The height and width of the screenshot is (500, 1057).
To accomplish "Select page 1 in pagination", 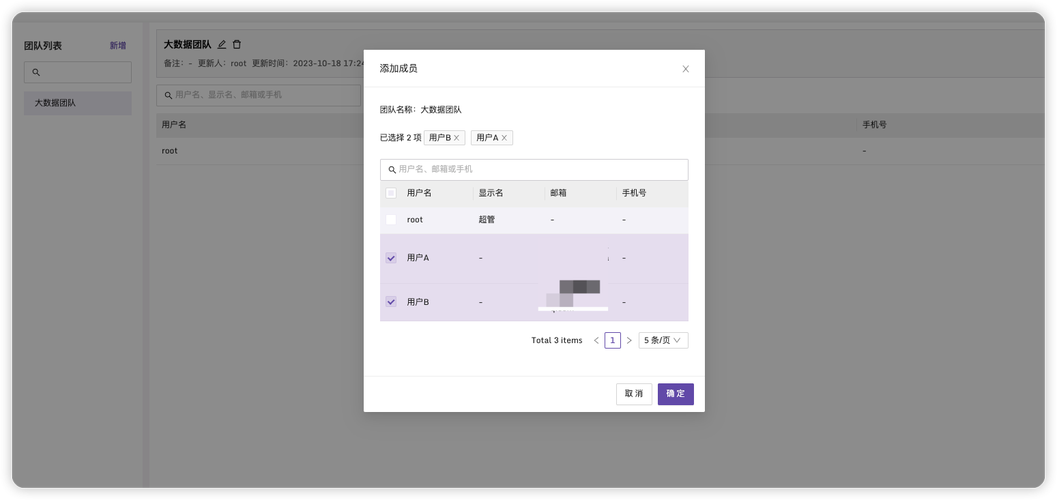I will coord(612,340).
